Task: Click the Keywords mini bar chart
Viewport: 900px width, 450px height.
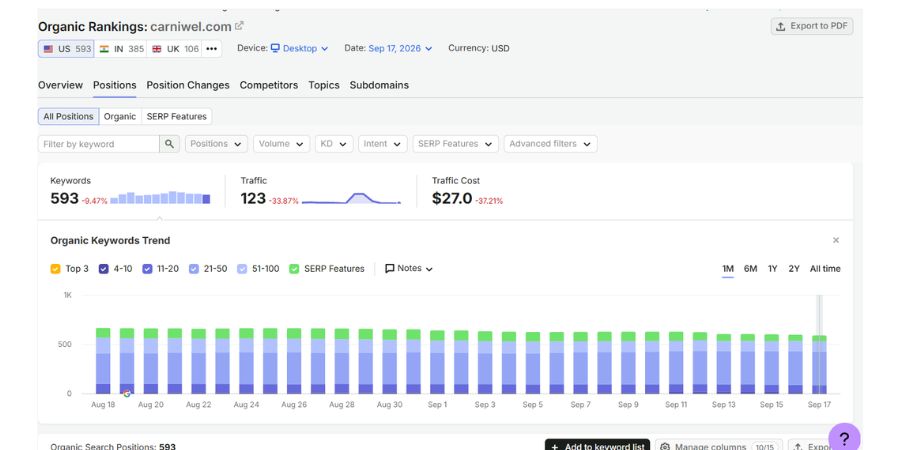Action: pos(160,198)
